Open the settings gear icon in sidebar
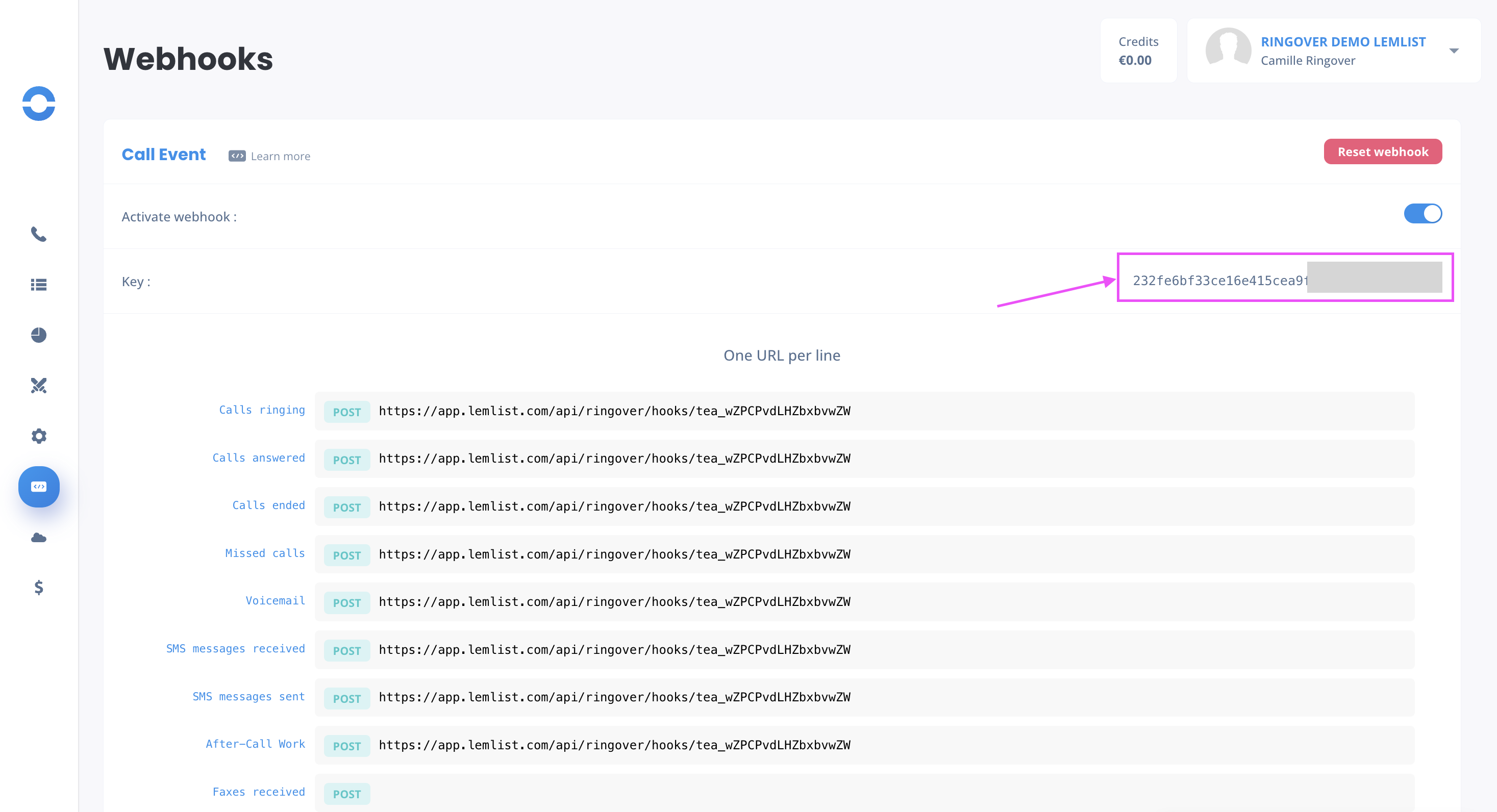This screenshot has height=812, width=1497. [39, 436]
